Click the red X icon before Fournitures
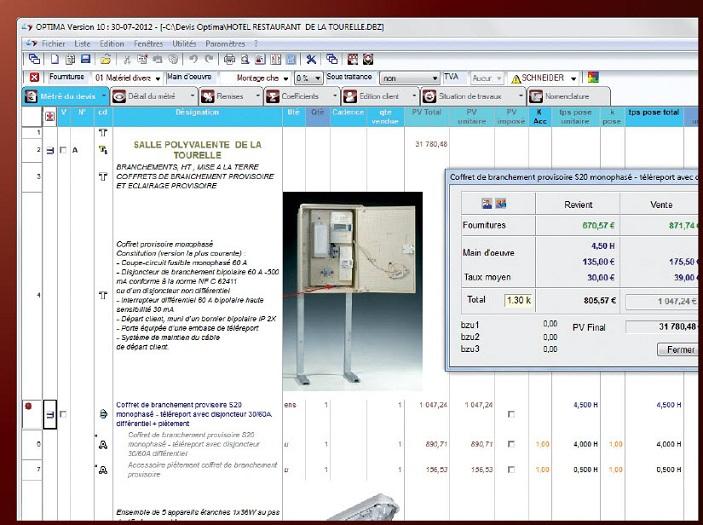The width and height of the screenshot is (703, 525). coord(34,78)
